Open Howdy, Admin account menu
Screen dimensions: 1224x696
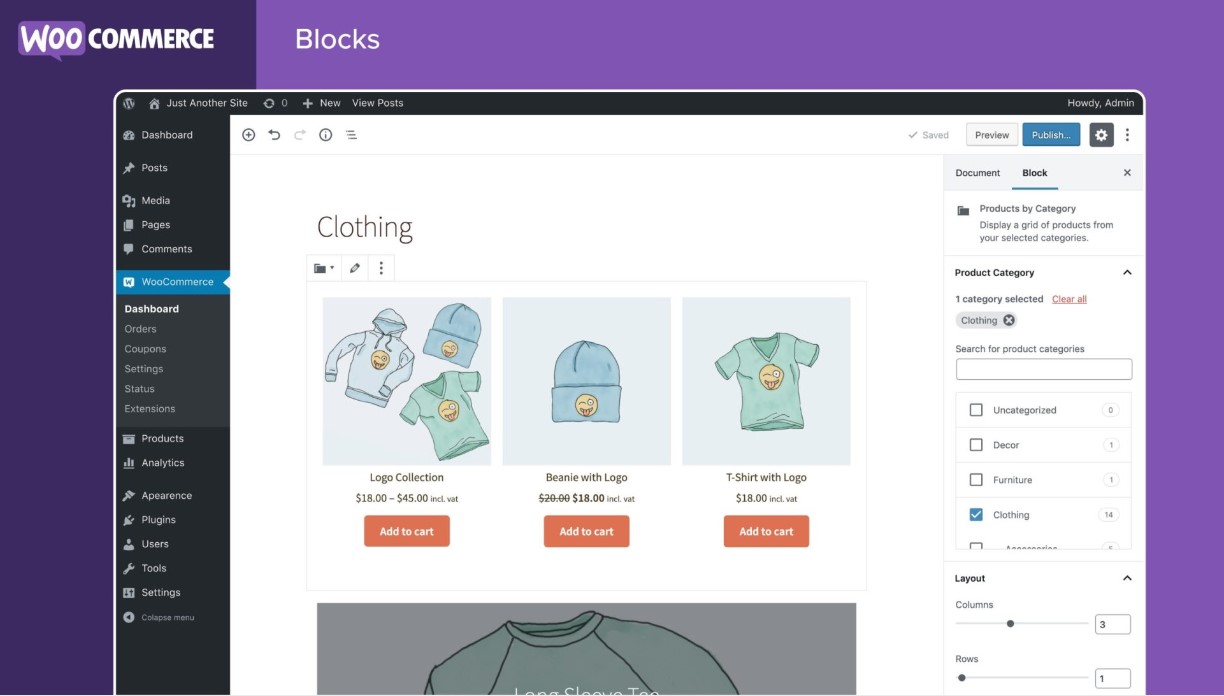[1101, 103]
